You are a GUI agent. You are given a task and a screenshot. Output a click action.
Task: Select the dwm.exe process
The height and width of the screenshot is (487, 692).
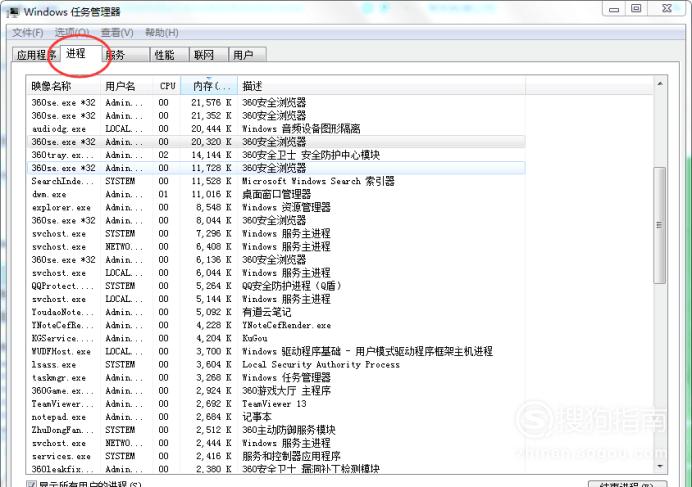click(276, 194)
